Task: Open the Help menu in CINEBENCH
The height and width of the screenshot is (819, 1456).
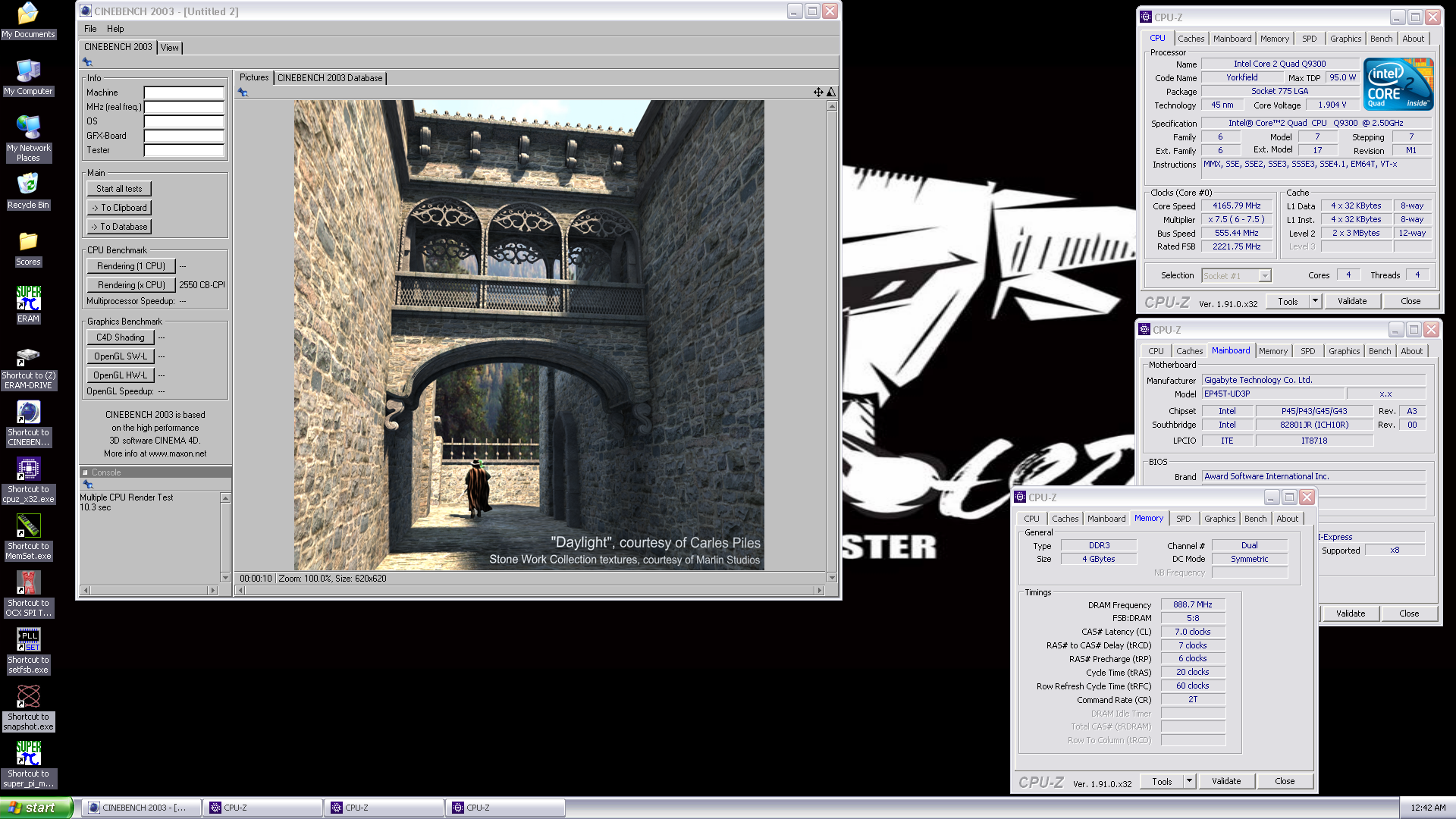Action: coord(115,29)
